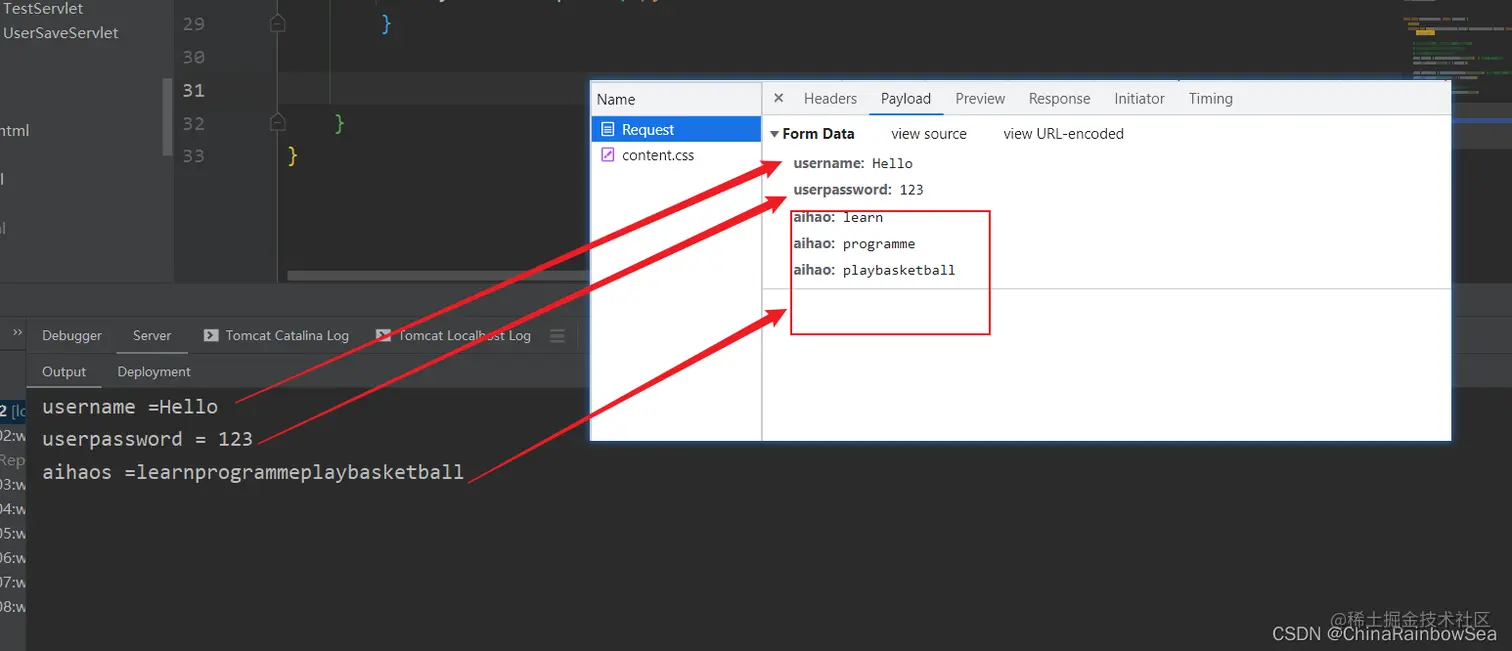Select the Output sub-tab

(x=64, y=372)
